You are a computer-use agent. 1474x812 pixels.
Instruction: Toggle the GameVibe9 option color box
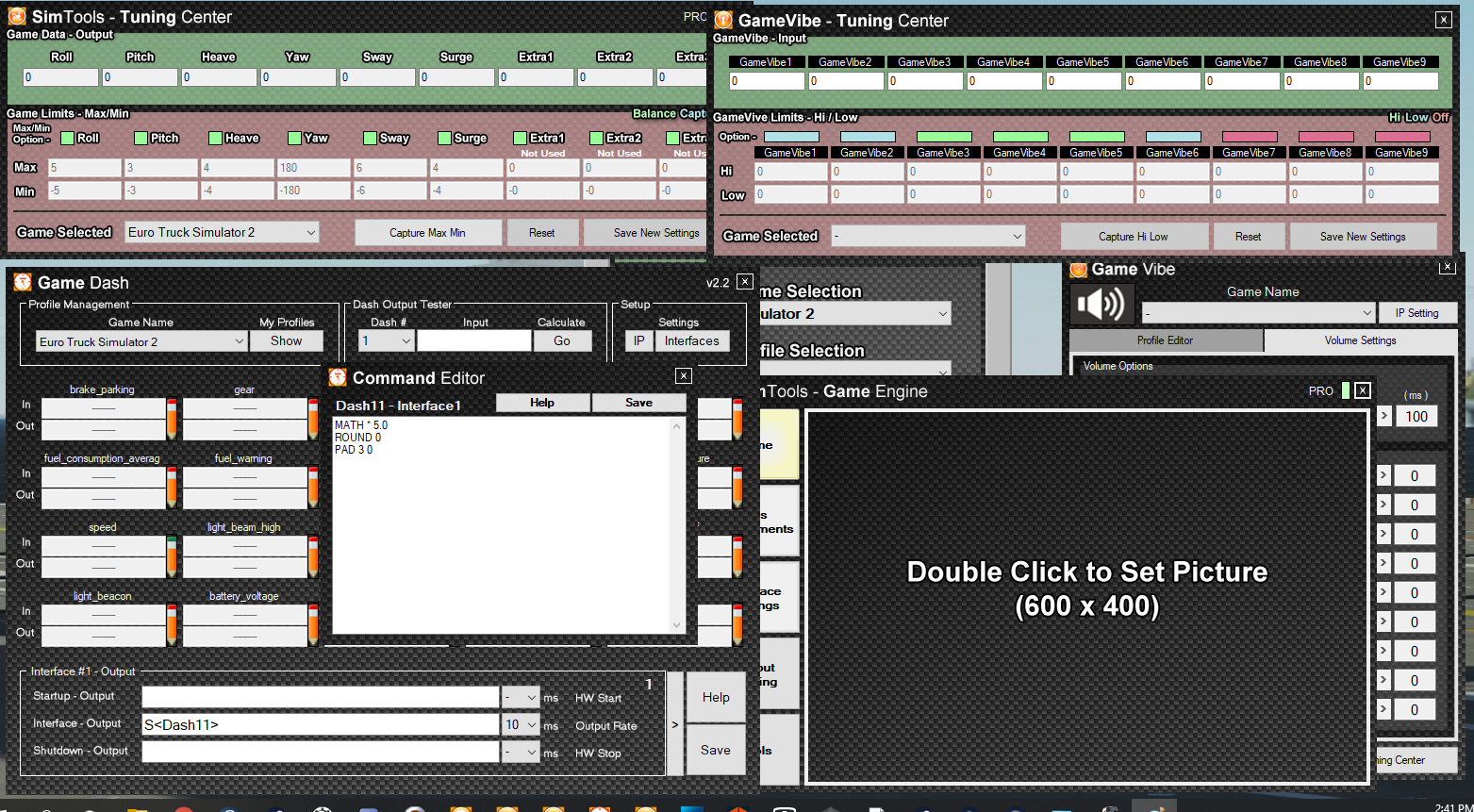point(1402,137)
